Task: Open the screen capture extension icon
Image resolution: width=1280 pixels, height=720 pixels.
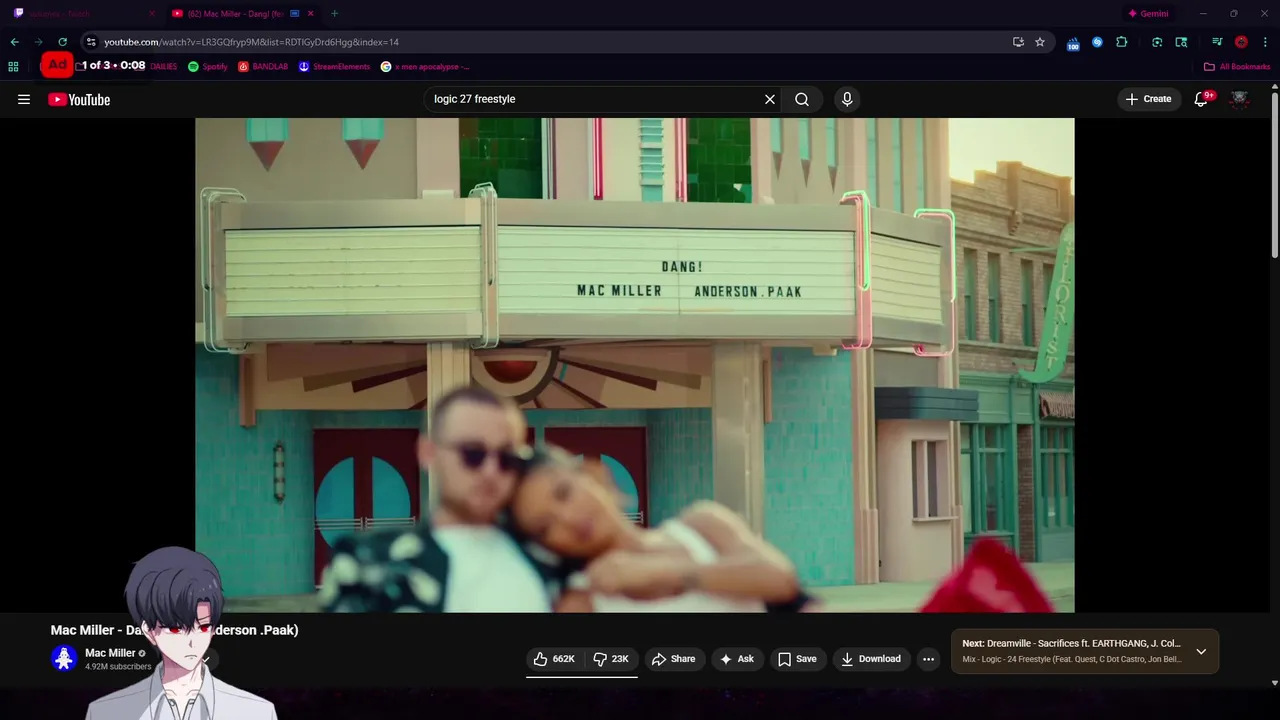Action: (x=1157, y=42)
